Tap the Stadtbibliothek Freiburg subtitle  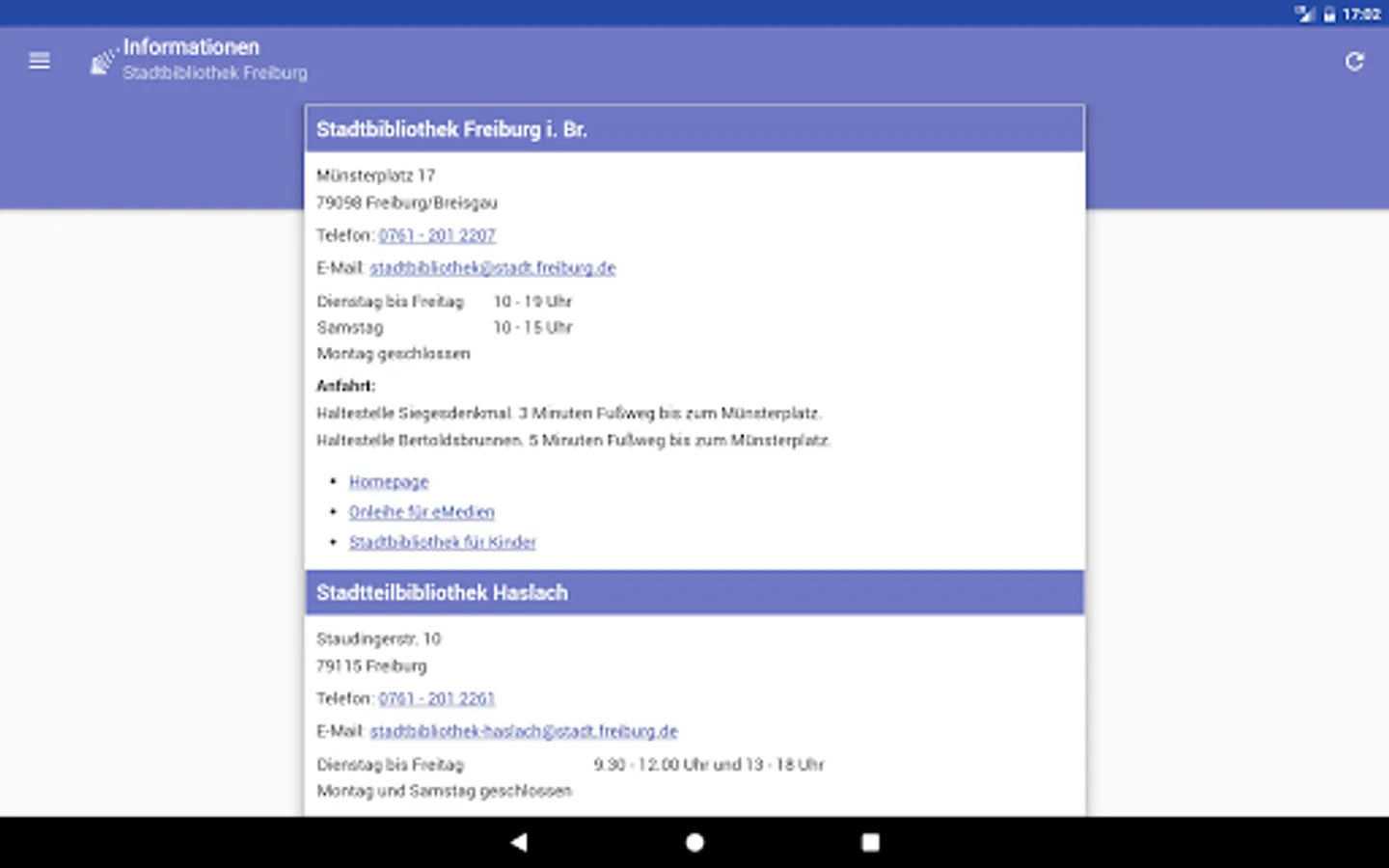215,73
